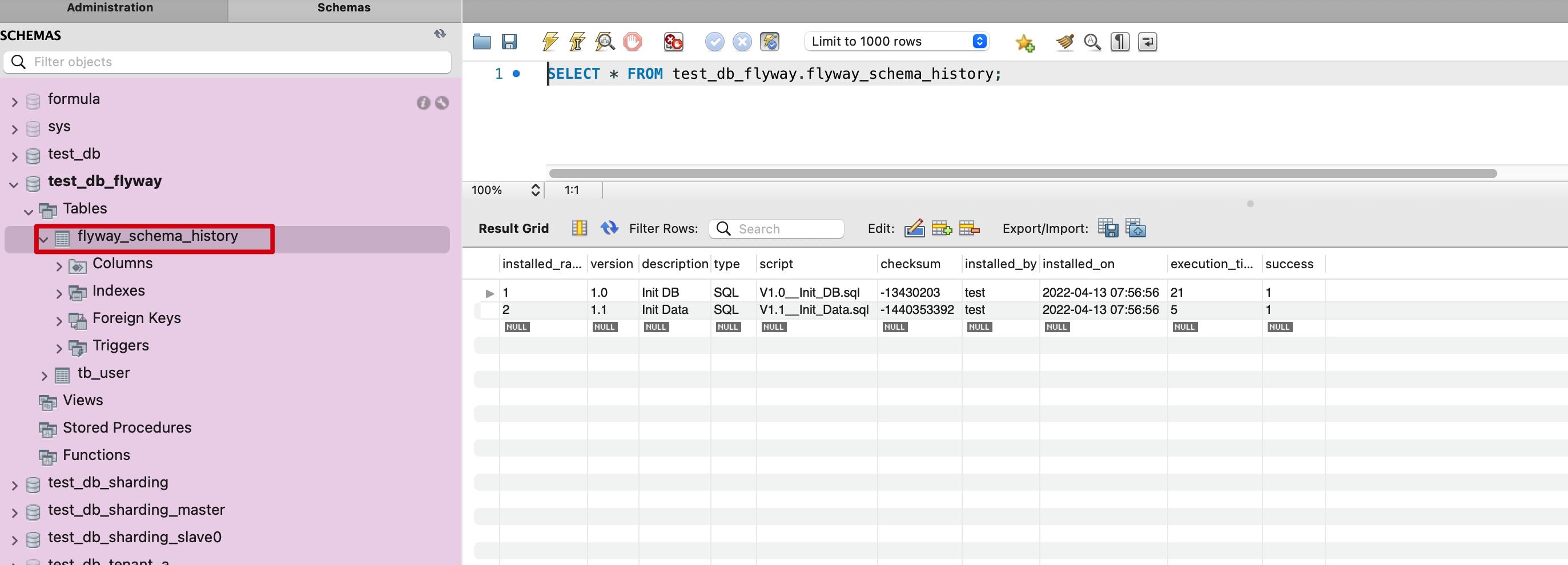Expand the test_db schema
1568x565 pixels.
(x=15, y=157)
